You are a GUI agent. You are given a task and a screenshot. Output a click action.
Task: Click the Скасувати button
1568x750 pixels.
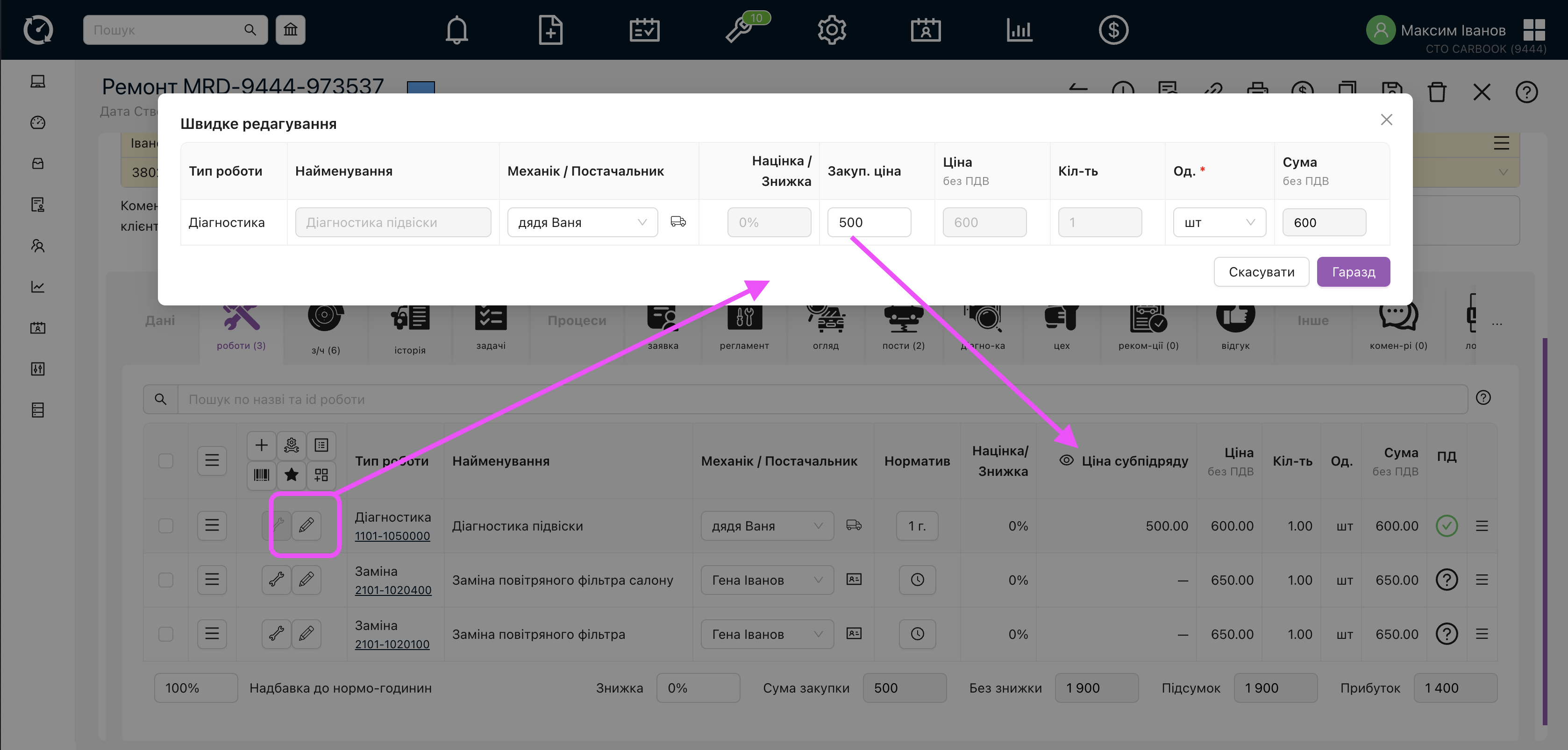click(1261, 272)
